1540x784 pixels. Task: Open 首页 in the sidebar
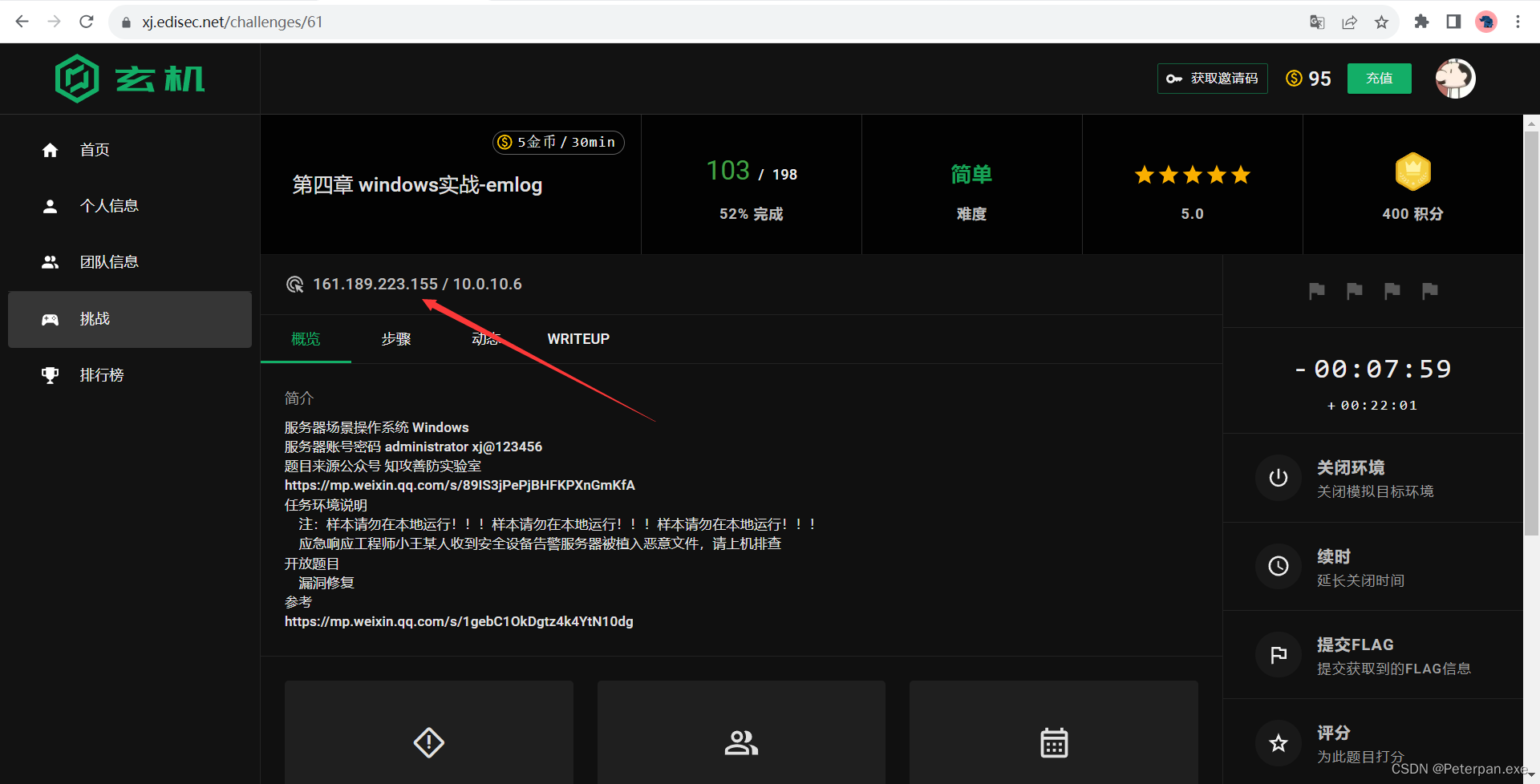[x=130, y=150]
